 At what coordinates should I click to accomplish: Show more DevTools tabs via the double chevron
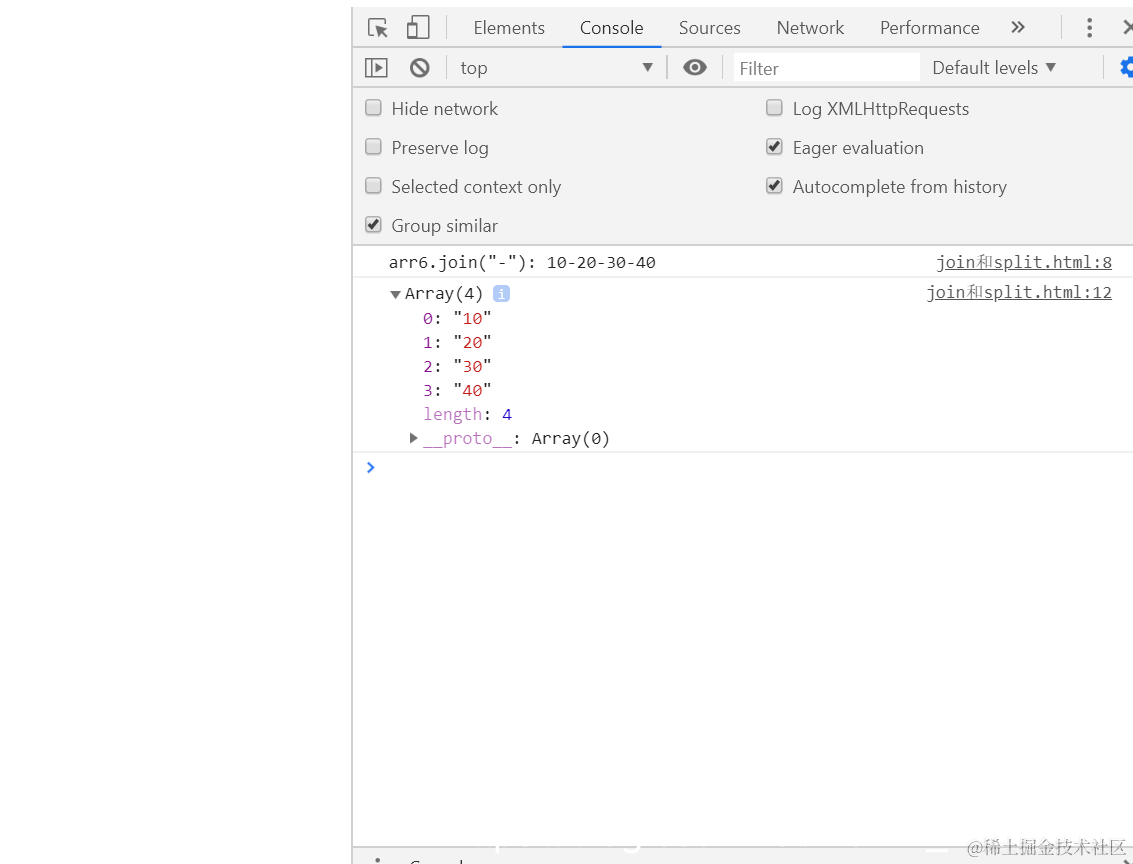[1018, 27]
